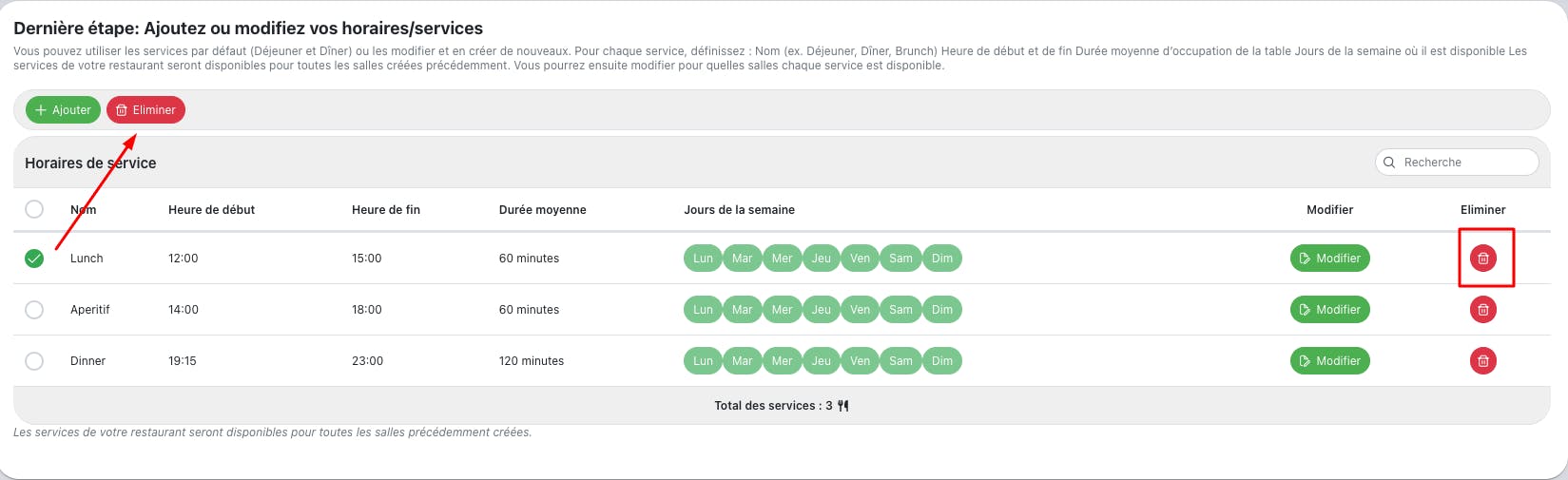Uncheck the Lunch row checkbox

click(x=34, y=258)
